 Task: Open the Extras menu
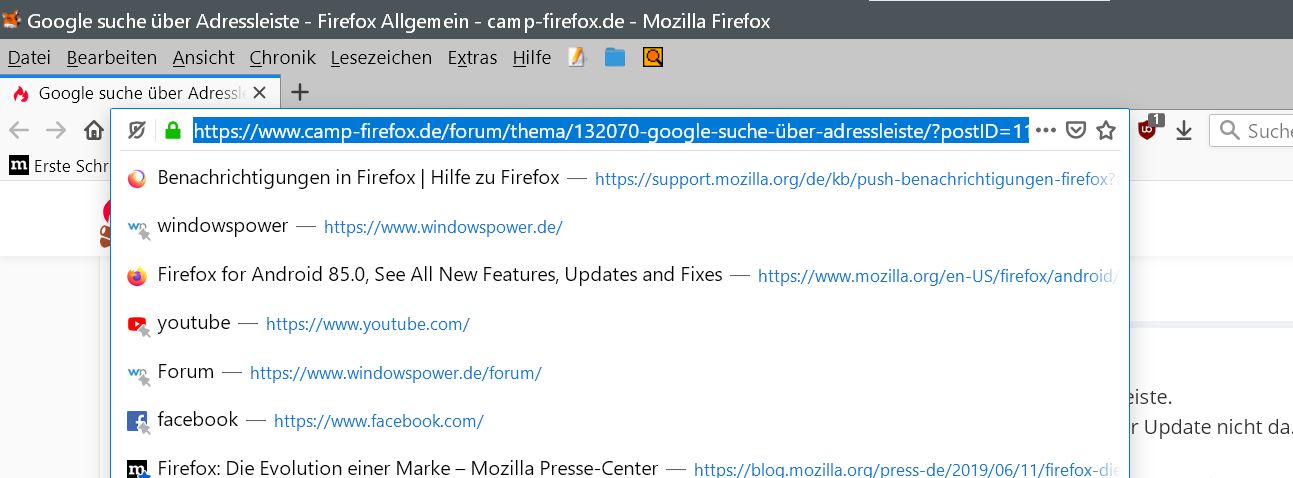point(472,58)
